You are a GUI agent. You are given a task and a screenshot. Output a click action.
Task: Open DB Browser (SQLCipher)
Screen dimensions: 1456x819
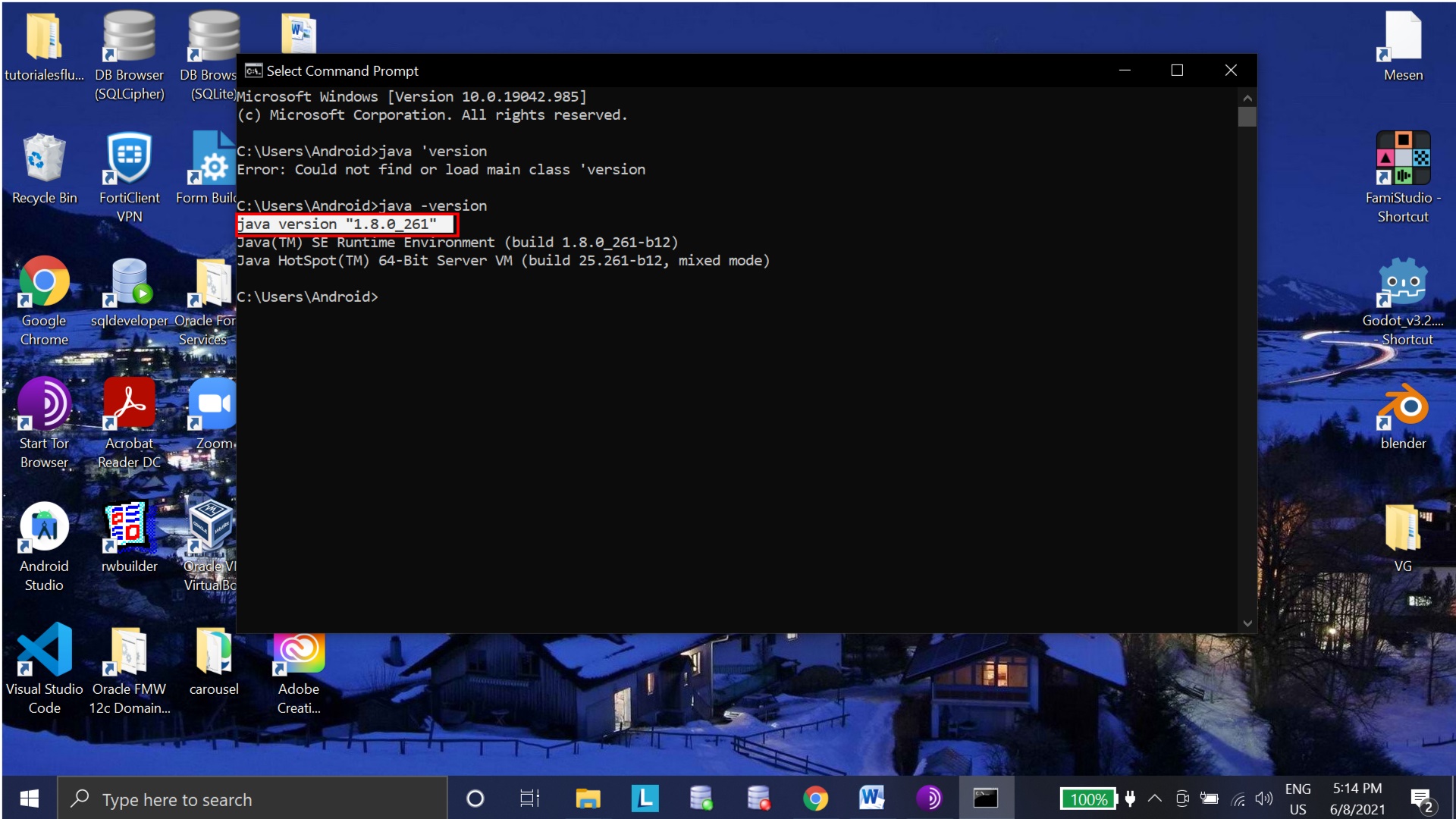[x=129, y=36]
